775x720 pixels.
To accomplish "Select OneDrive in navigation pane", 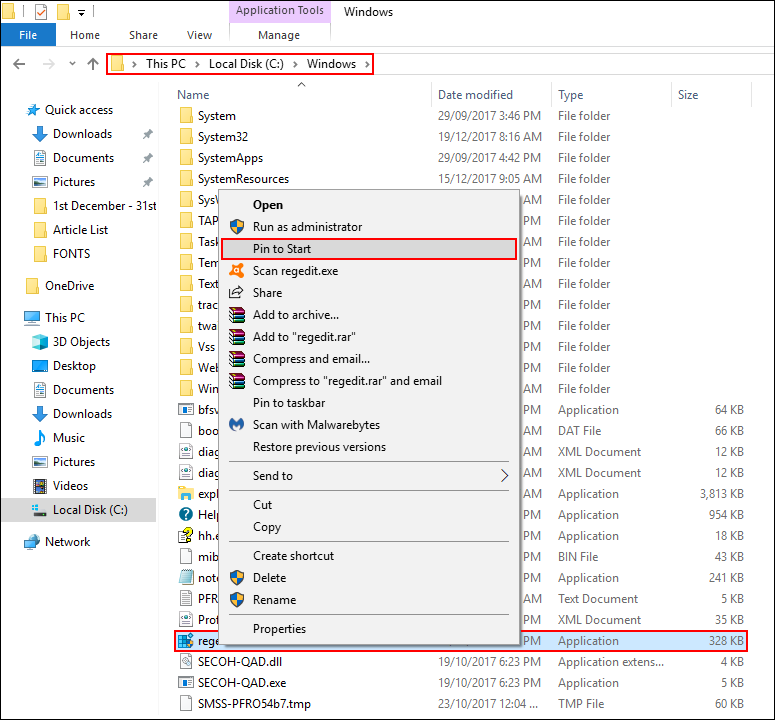I will coord(69,286).
